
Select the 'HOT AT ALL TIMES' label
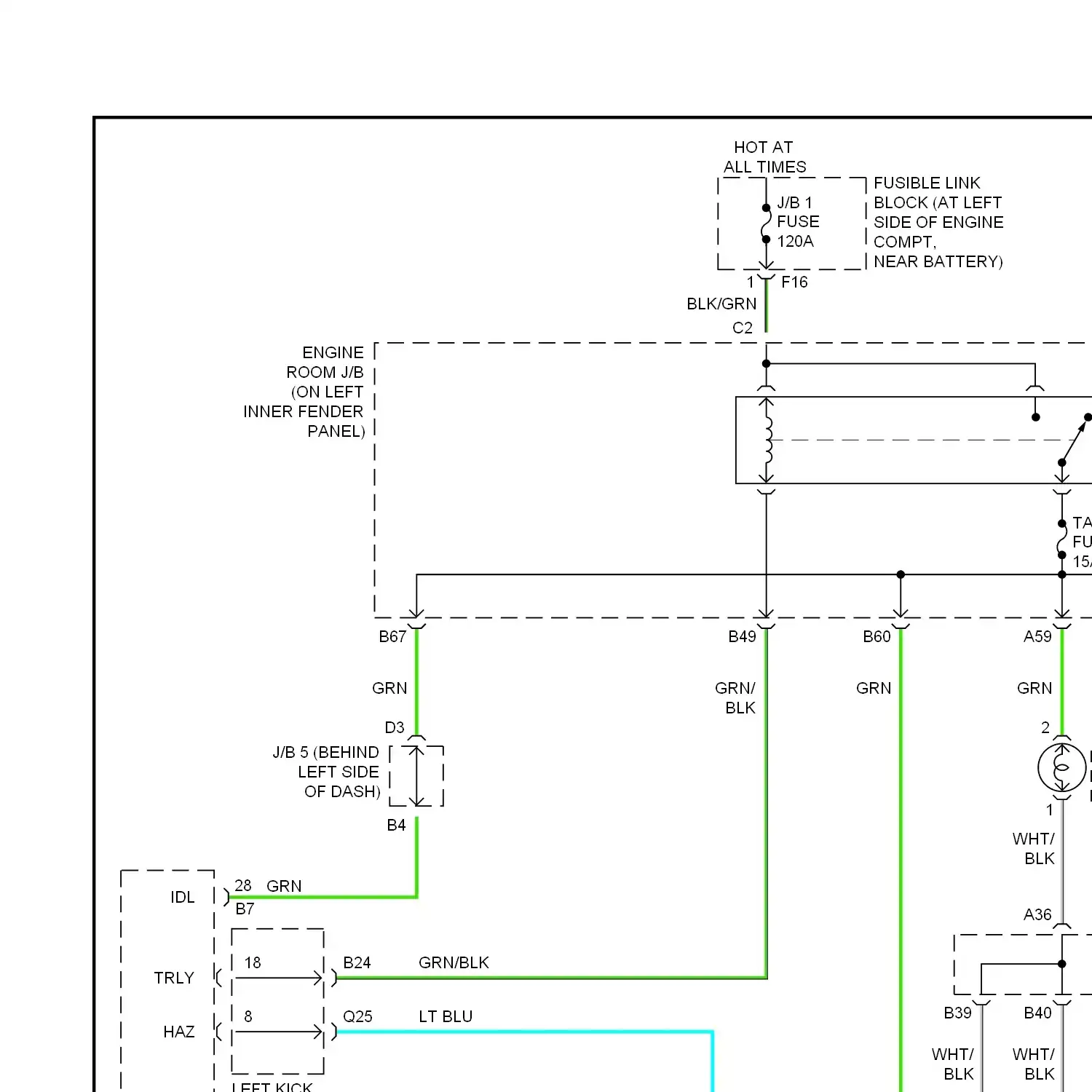tap(764, 157)
